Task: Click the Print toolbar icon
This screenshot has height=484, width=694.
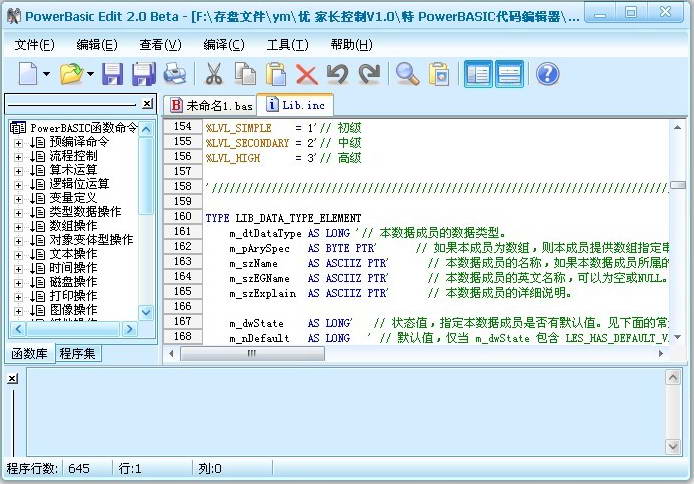Action: tap(175, 73)
